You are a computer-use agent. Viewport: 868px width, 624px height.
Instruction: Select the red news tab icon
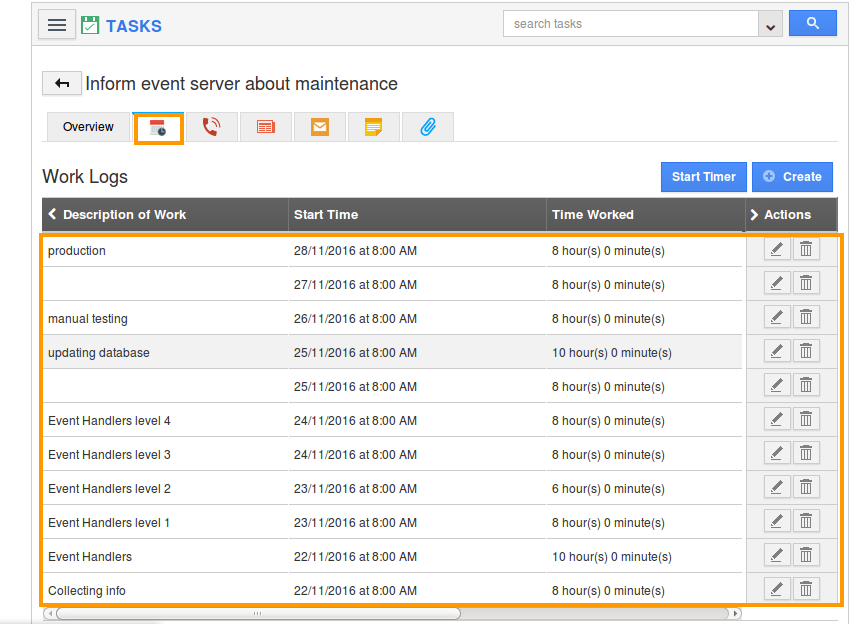(265, 127)
